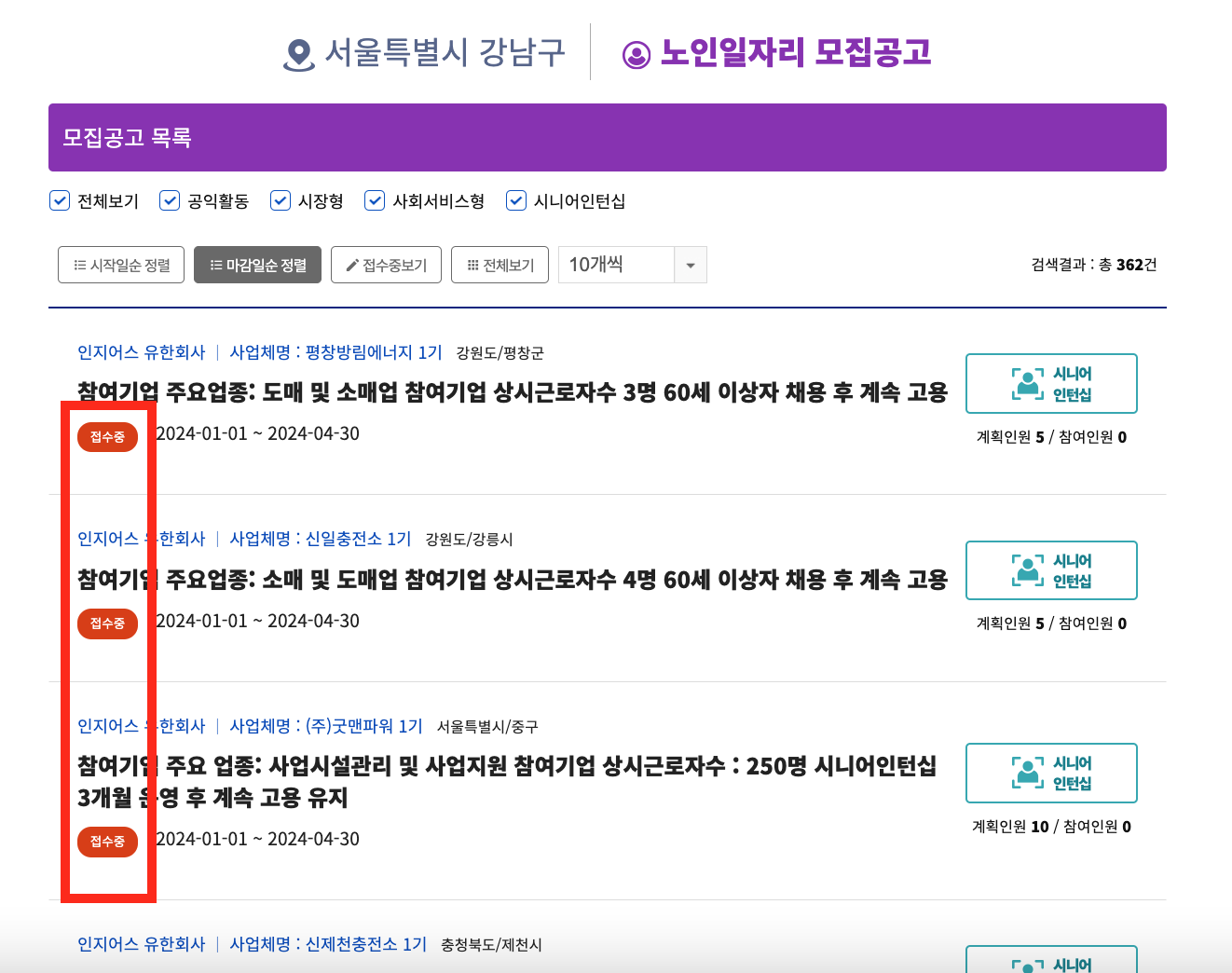Open posting titled 사업시설관리 및 사업지원 250명
The height and width of the screenshot is (973, 1232).
tap(507, 782)
